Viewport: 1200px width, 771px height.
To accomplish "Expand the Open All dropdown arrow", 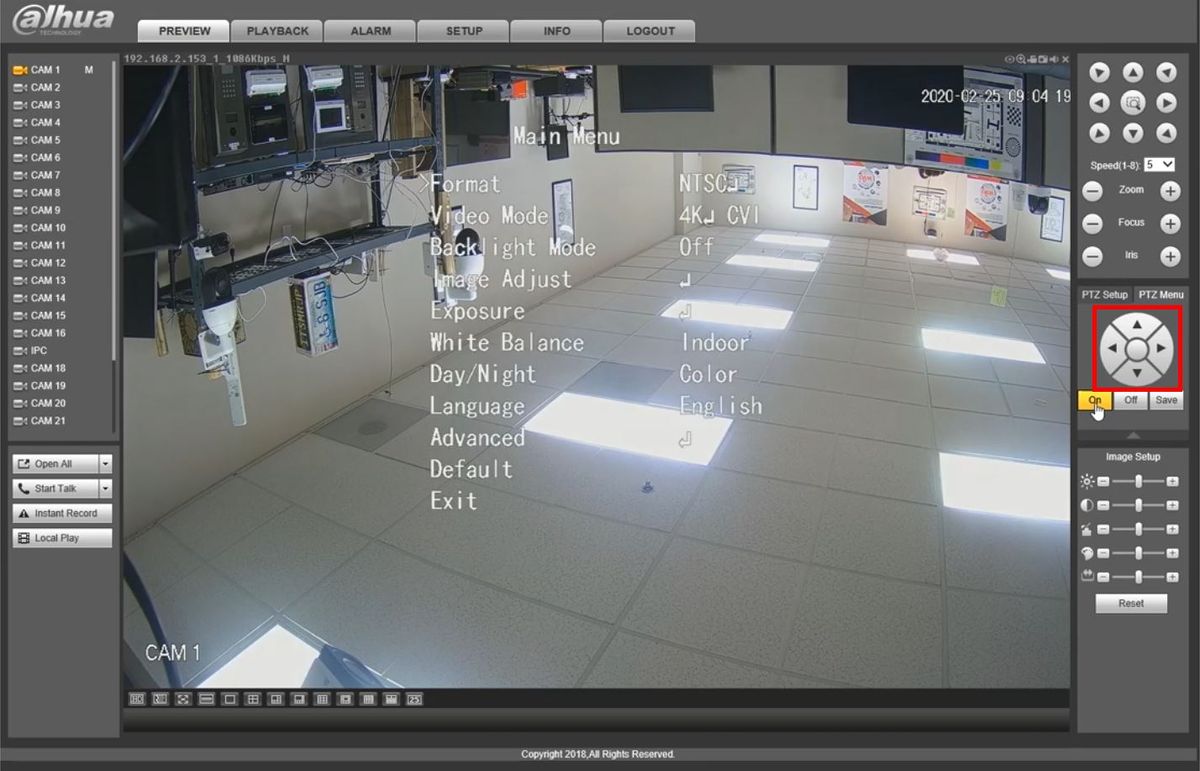I will pos(106,464).
